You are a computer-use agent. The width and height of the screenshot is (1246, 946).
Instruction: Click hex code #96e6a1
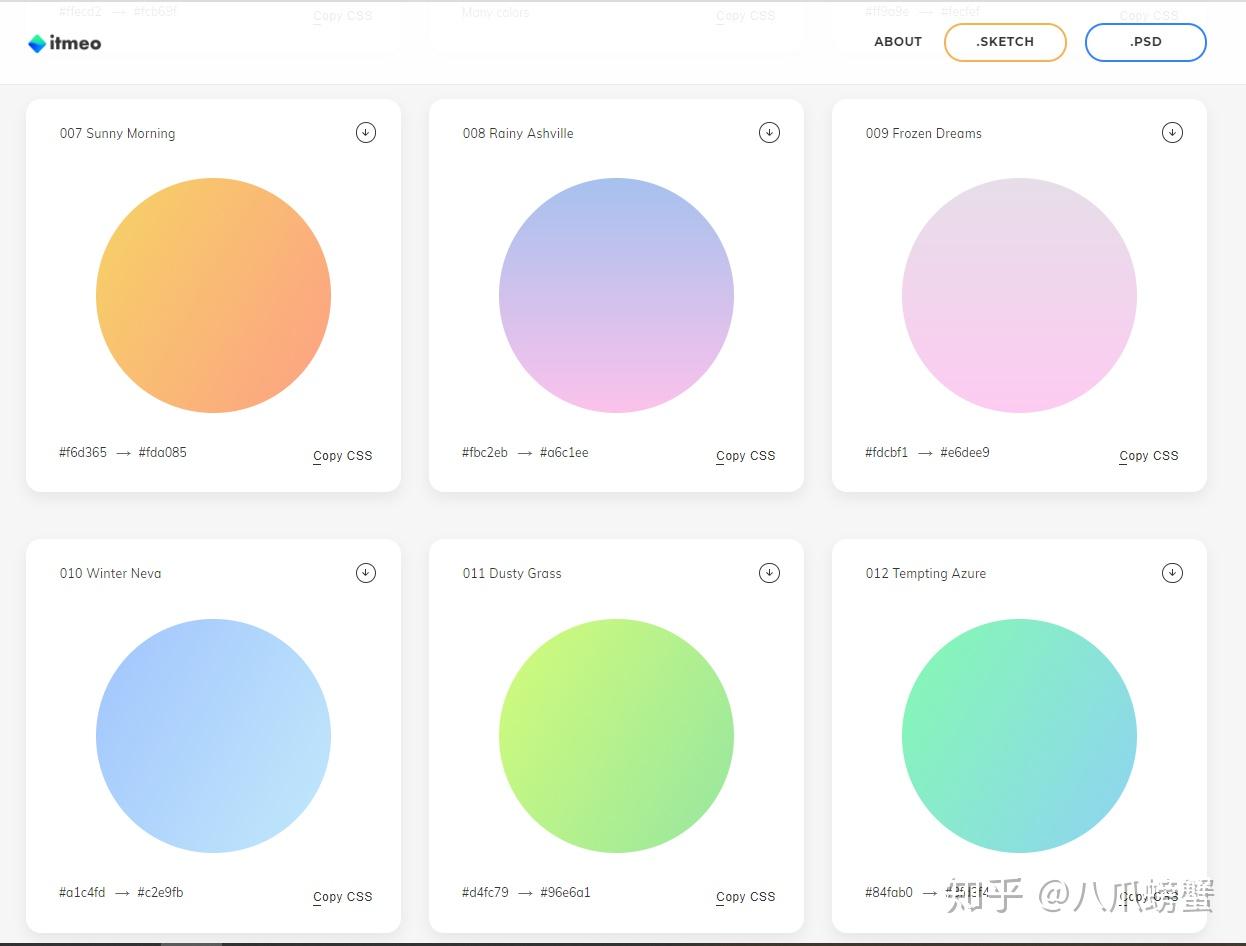coord(565,892)
